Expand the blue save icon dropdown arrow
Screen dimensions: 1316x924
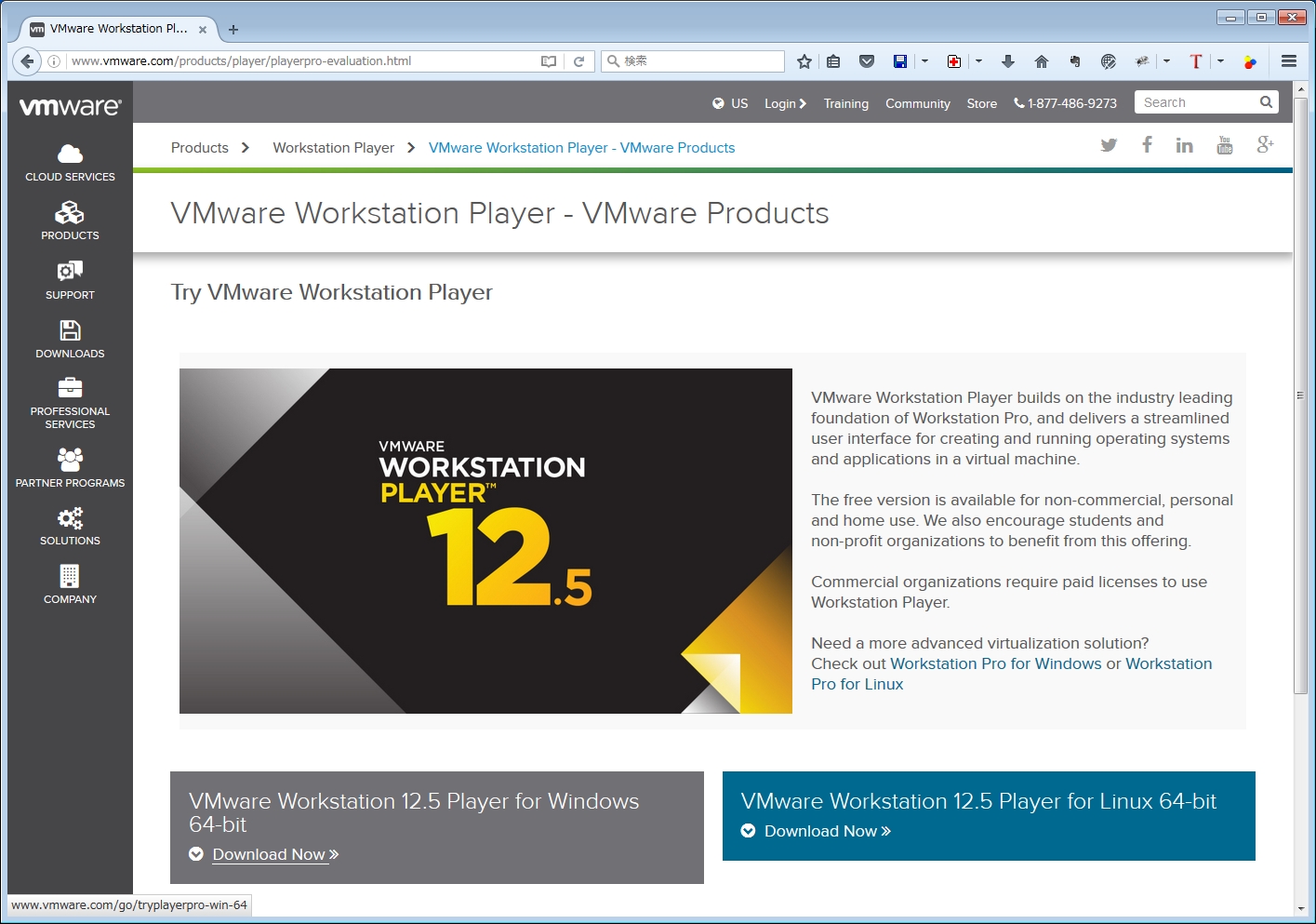(924, 61)
